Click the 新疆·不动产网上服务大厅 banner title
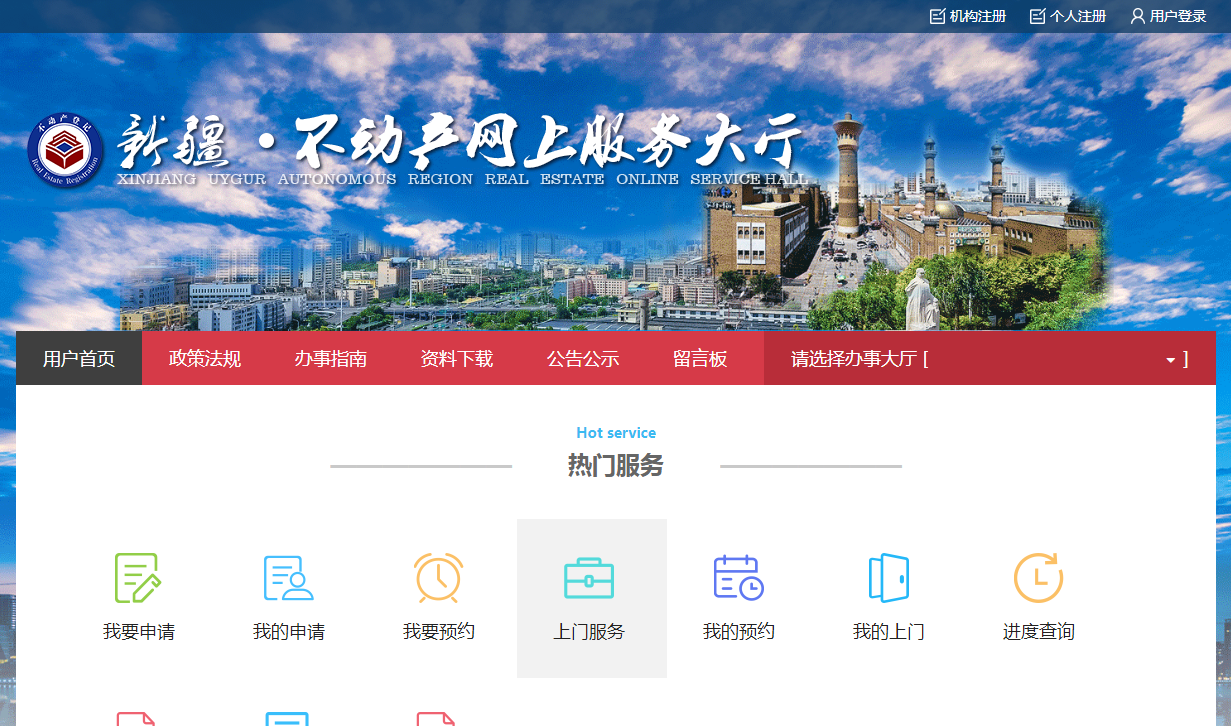Screen dimensions: 1231x726 pos(461,143)
